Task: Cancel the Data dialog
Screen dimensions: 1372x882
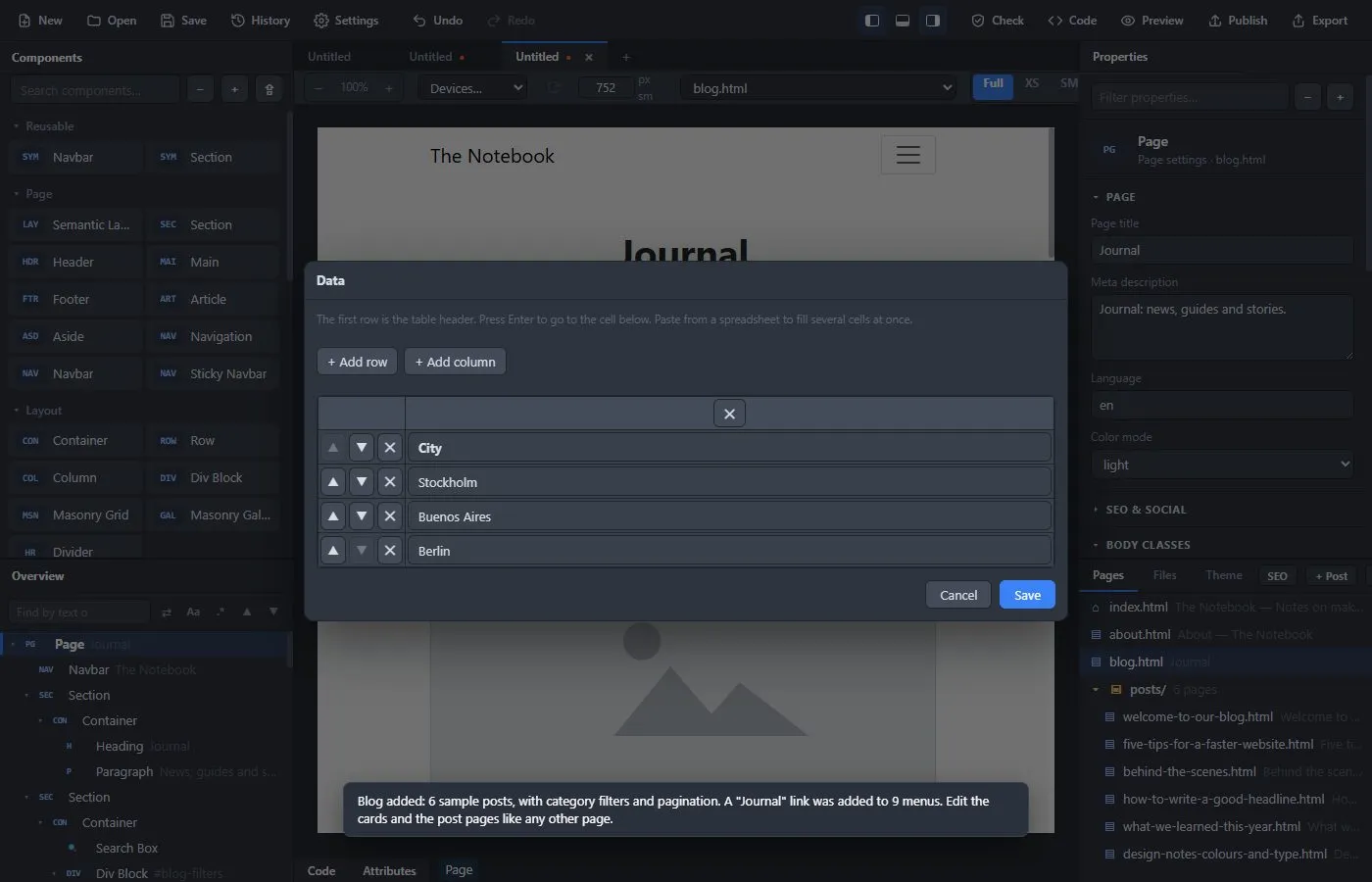Action: tap(958, 595)
